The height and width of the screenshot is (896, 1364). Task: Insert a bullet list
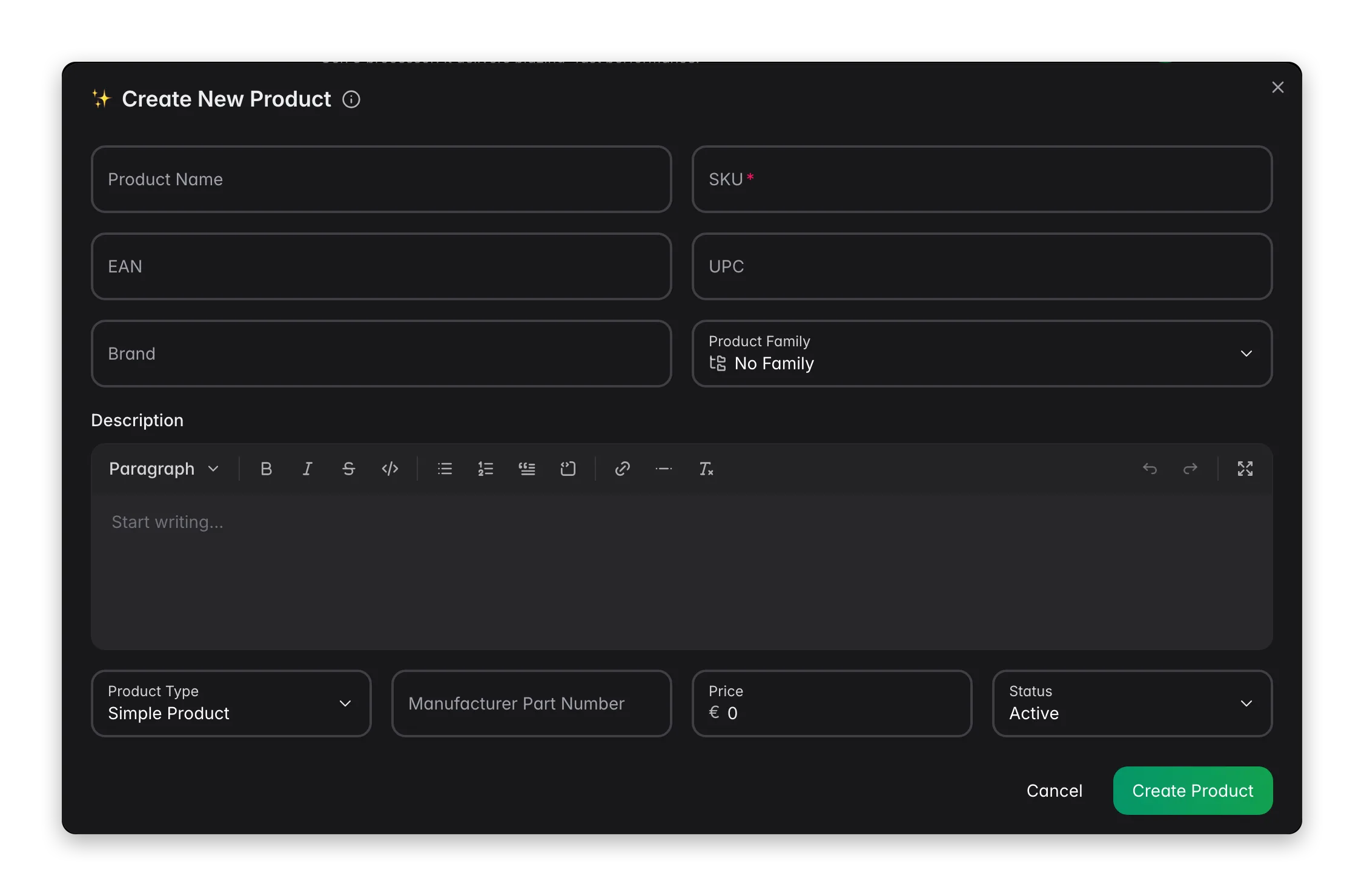click(x=445, y=469)
